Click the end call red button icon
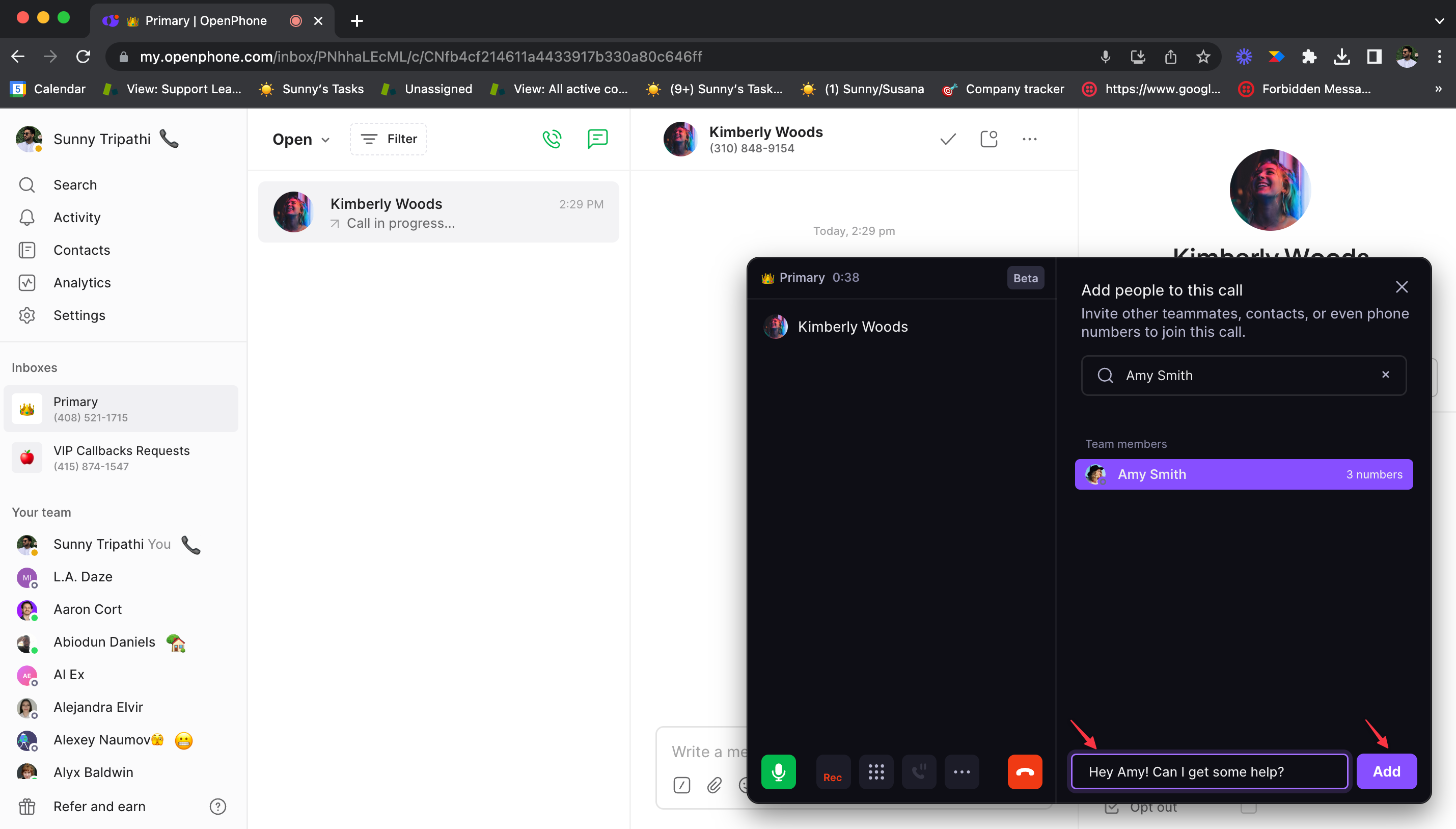1456x829 pixels. click(1026, 770)
